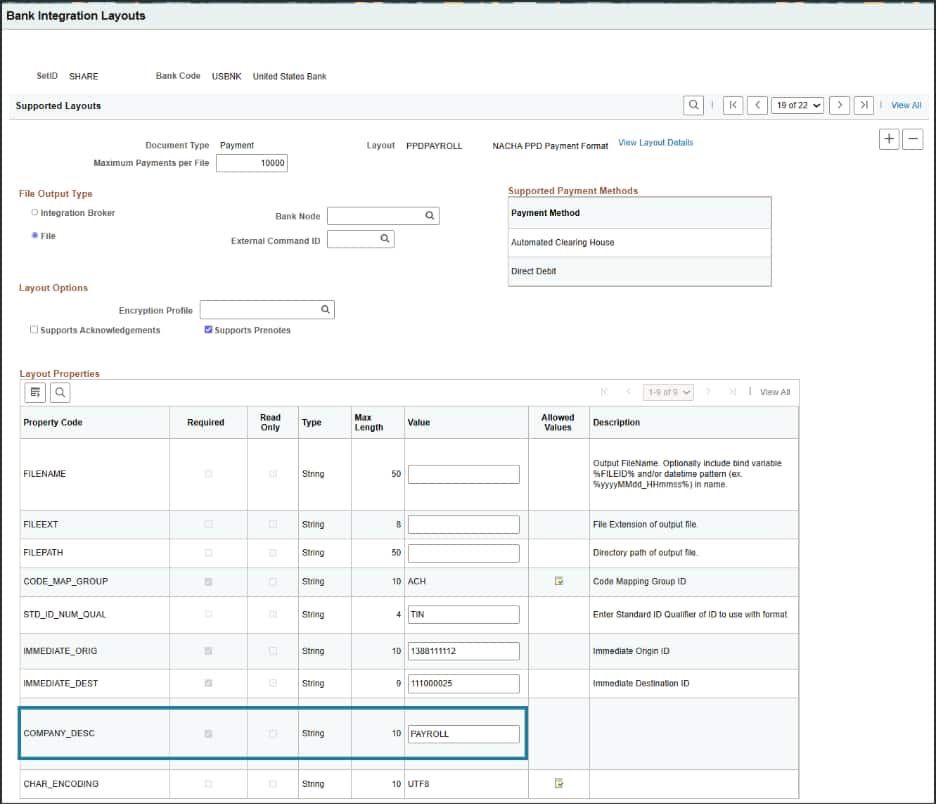The height and width of the screenshot is (804, 936).
Task: Click the COMPANY_DESC value field
Action: 464,734
